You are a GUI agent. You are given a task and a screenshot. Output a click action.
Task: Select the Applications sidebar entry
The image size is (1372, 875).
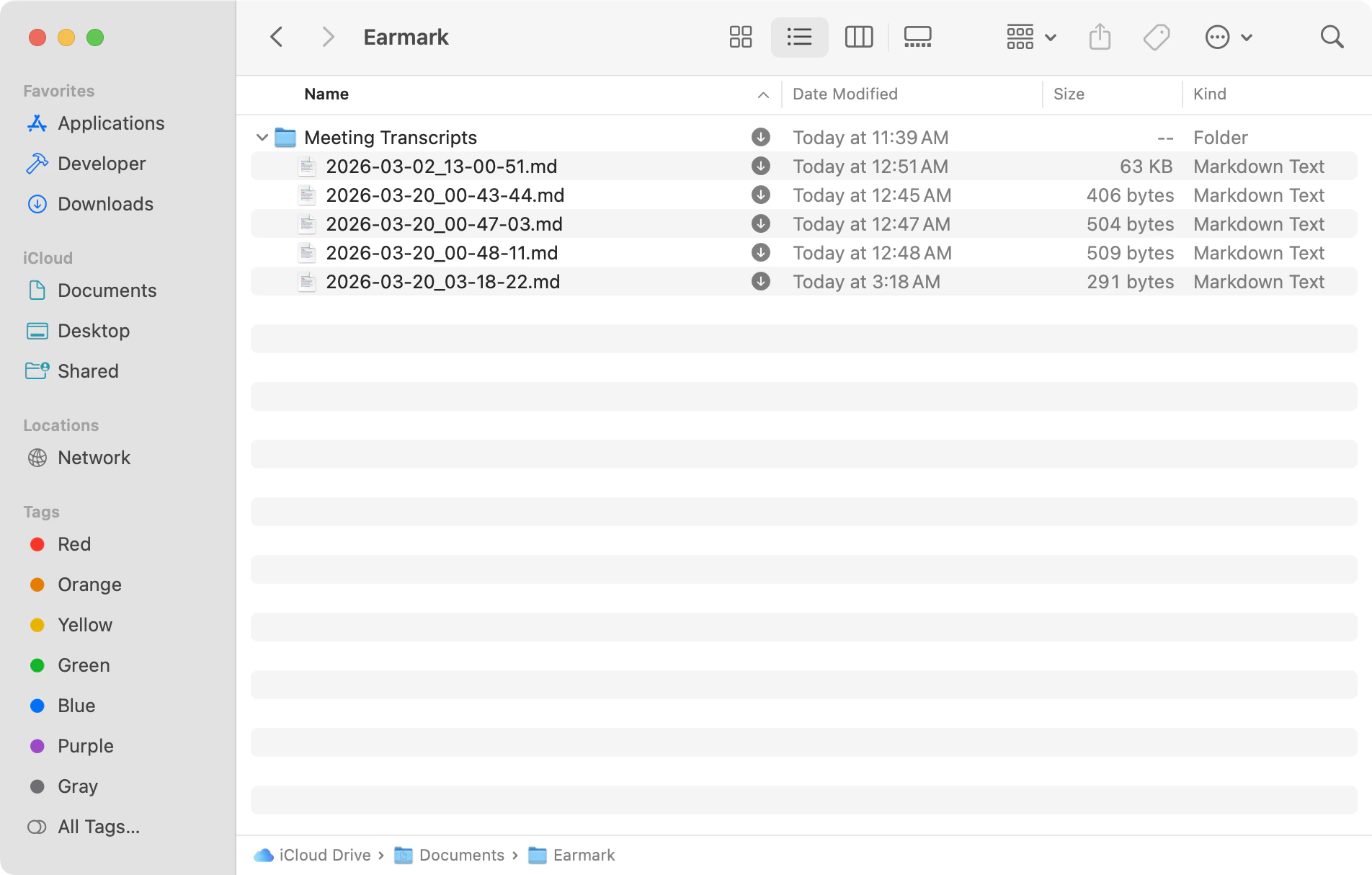(110, 123)
